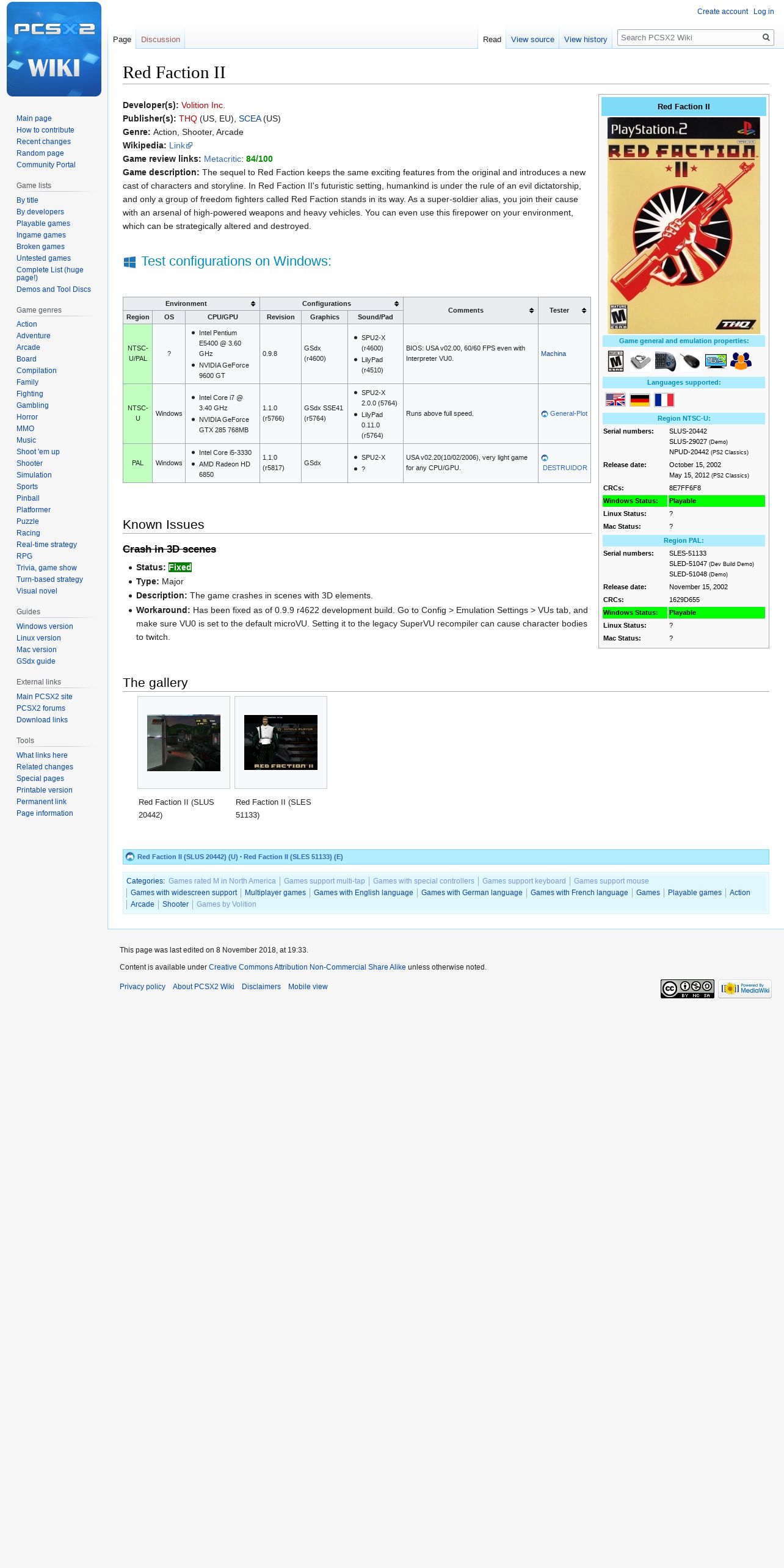Switch to Mobile view
The height and width of the screenshot is (1568, 784).
coord(308,987)
